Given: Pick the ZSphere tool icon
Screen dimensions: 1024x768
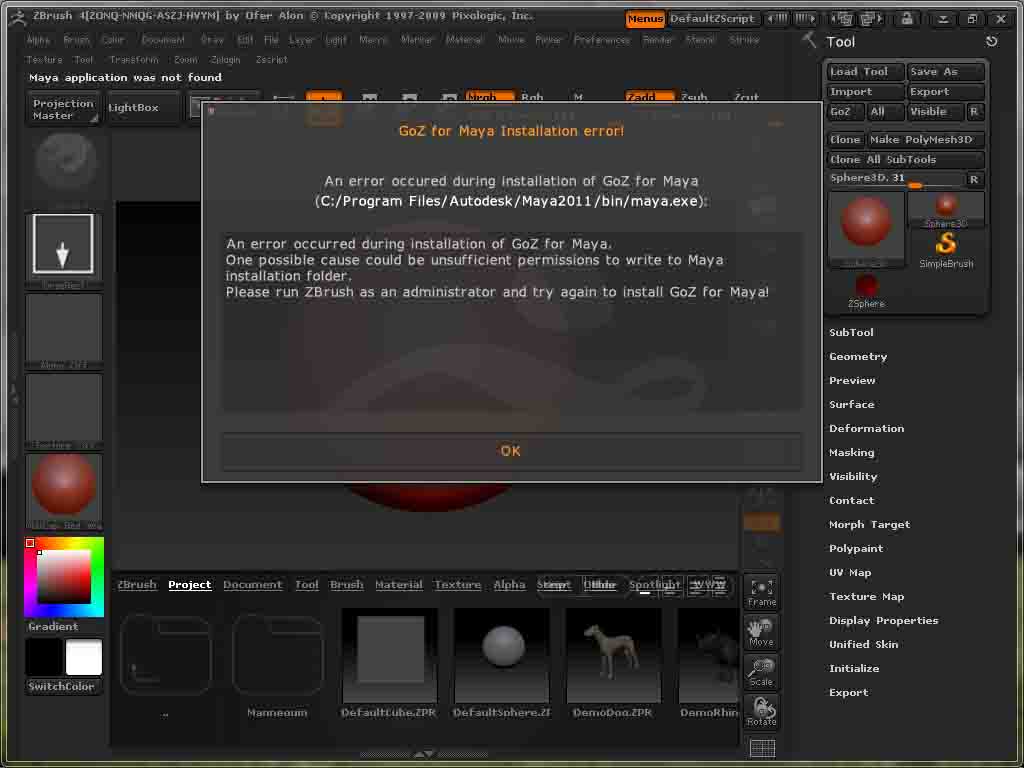Looking at the screenshot, I should [866, 291].
